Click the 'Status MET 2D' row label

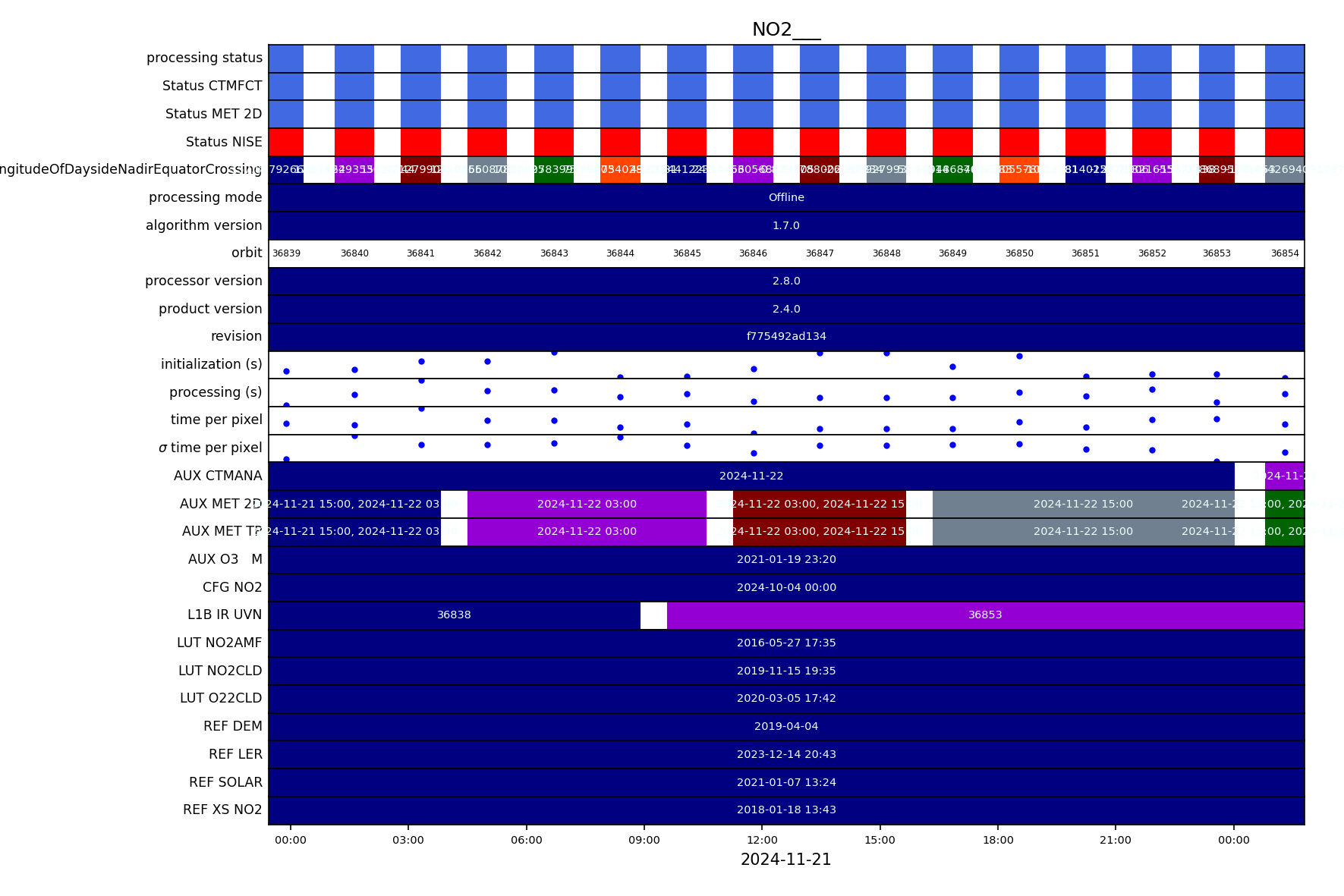point(213,114)
